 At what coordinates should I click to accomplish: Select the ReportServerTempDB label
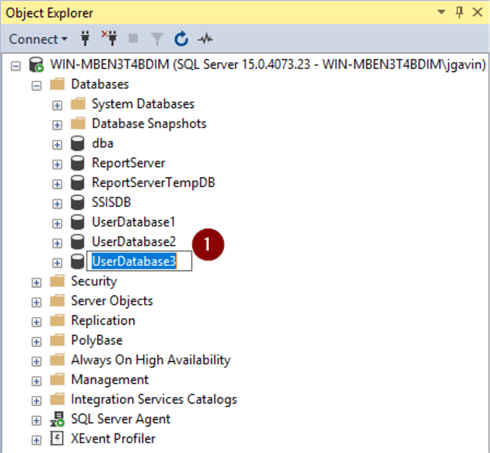coord(153,183)
